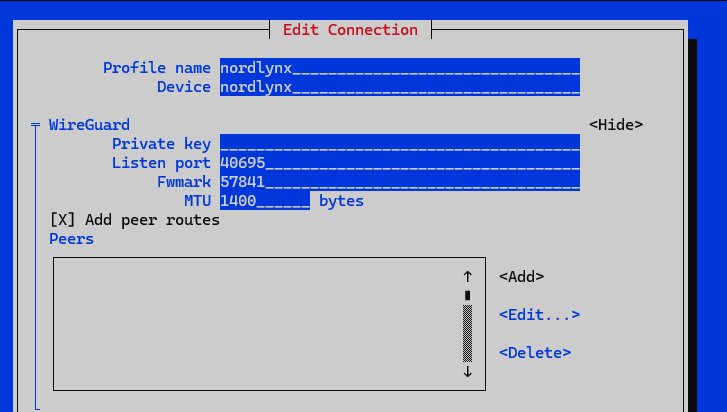The image size is (727, 412).
Task: Click the section marker left of WireGuard heading
Action: tap(36, 125)
